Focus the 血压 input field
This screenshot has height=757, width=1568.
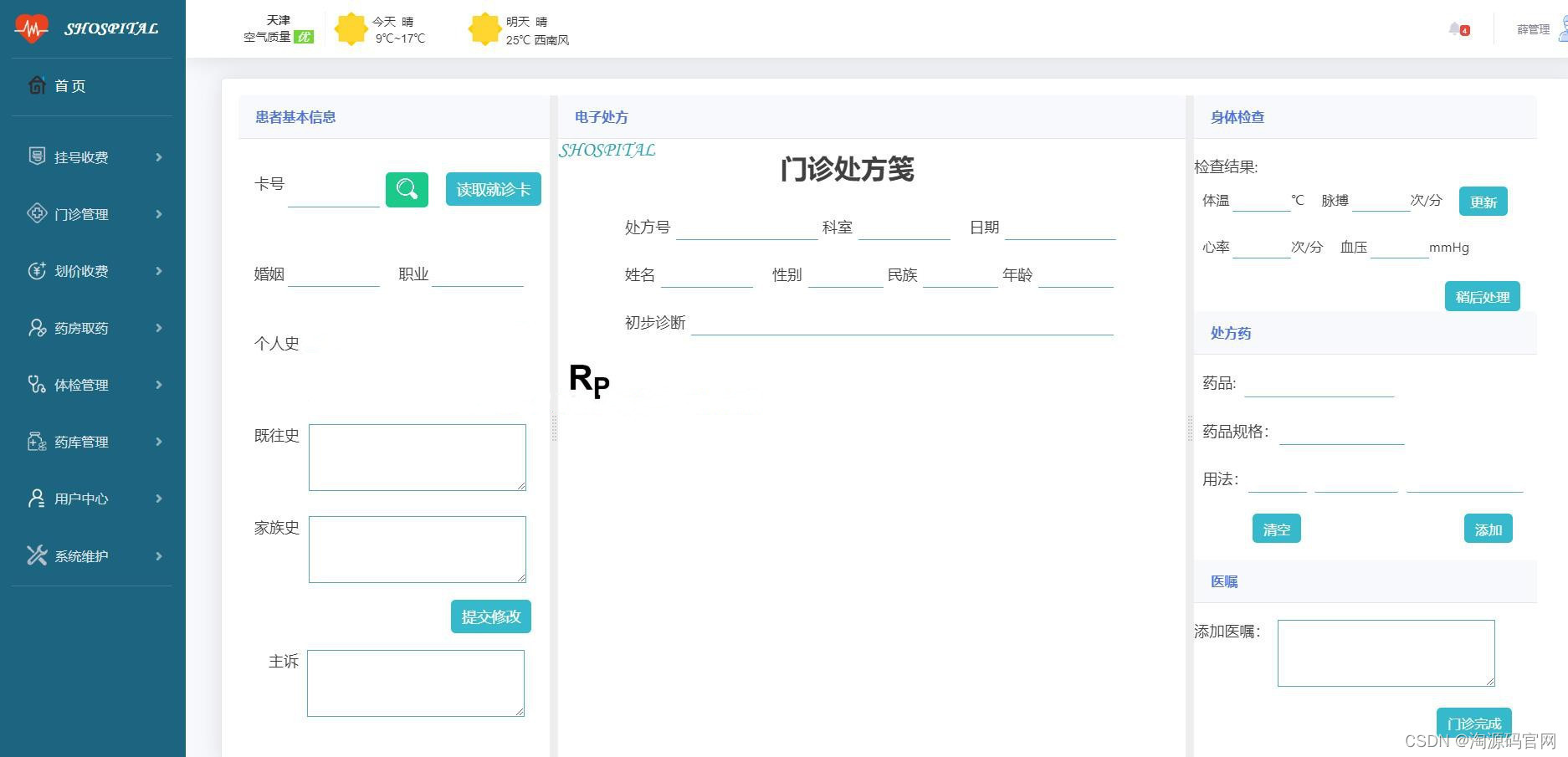(1400, 248)
